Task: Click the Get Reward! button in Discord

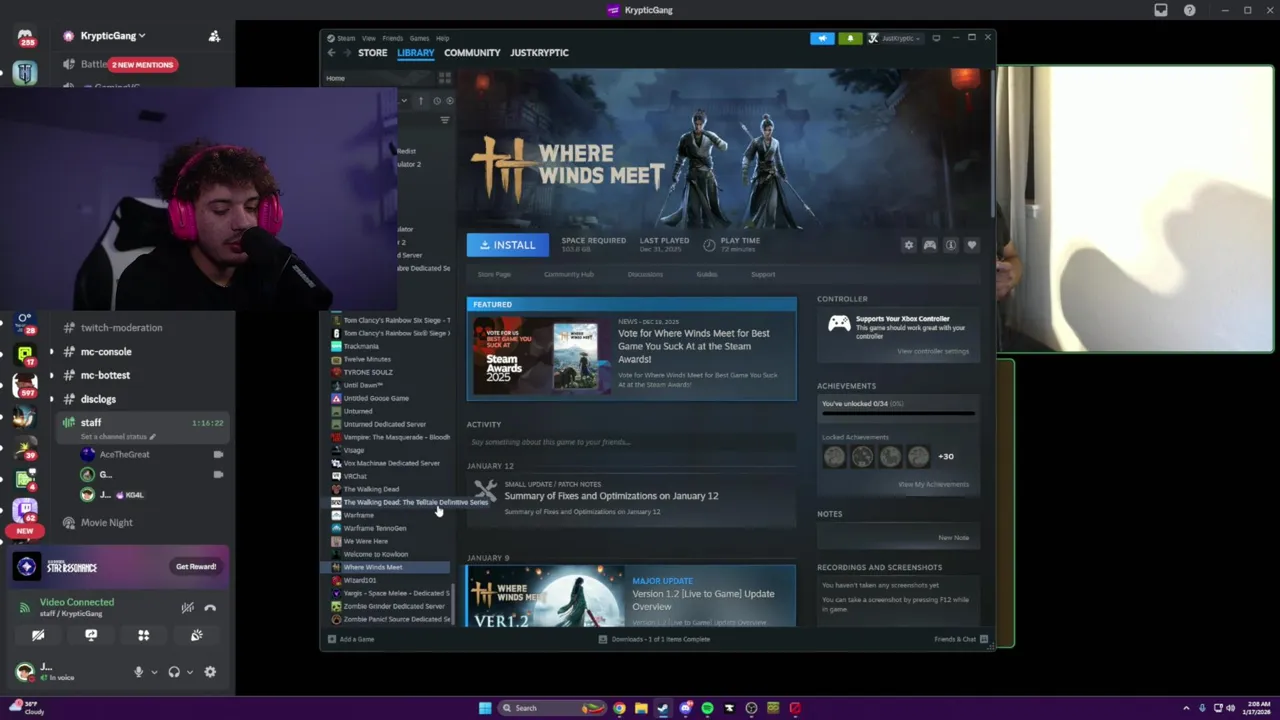Action: click(196, 567)
